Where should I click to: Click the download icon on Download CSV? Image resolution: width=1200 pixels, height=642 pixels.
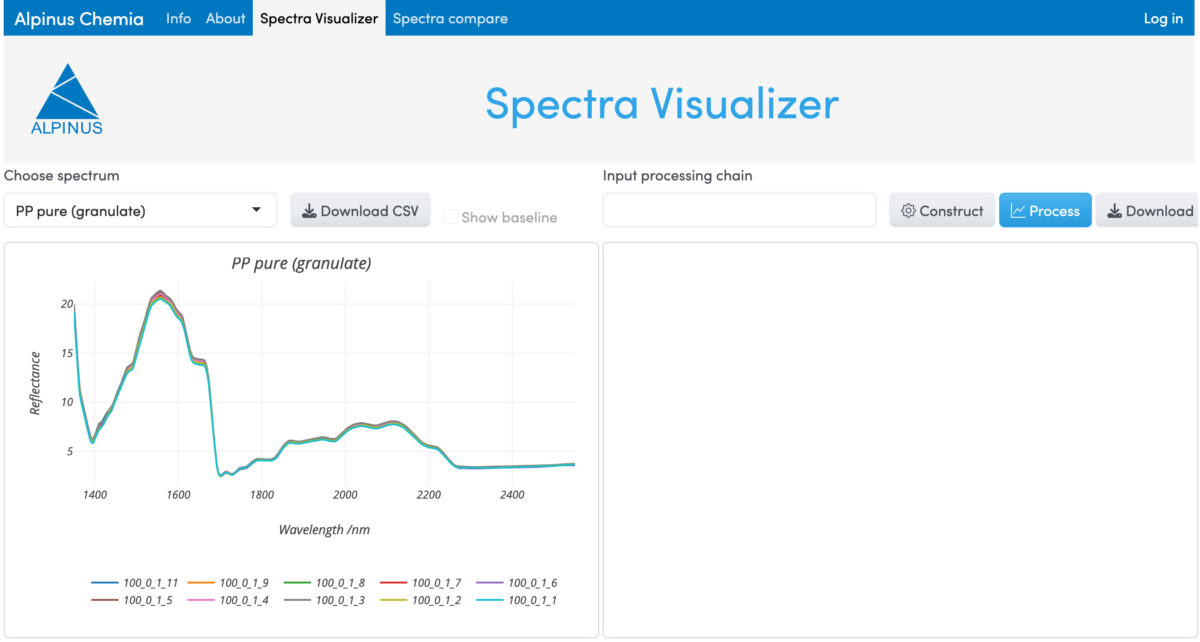click(x=309, y=211)
